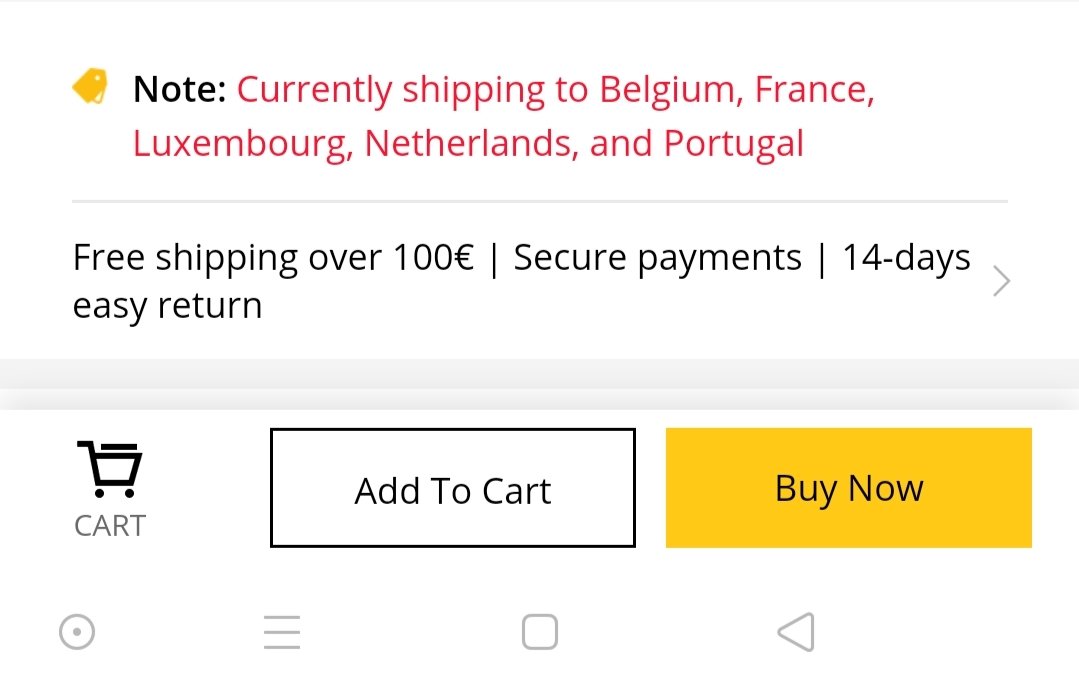Click the Luxembourg, Netherlands, and Portugal line
Viewport: 1079px width, 697px height.
pyautogui.click(x=468, y=144)
